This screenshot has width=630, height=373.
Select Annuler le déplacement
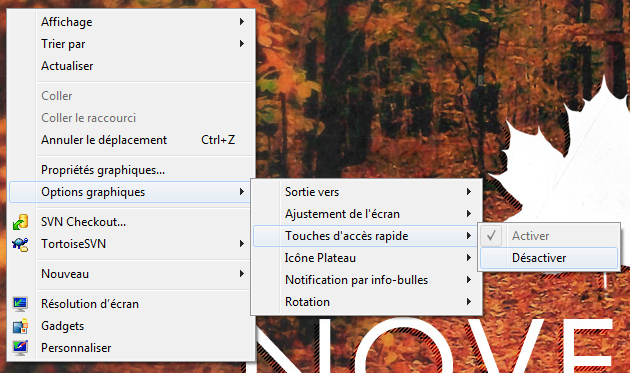132,140
